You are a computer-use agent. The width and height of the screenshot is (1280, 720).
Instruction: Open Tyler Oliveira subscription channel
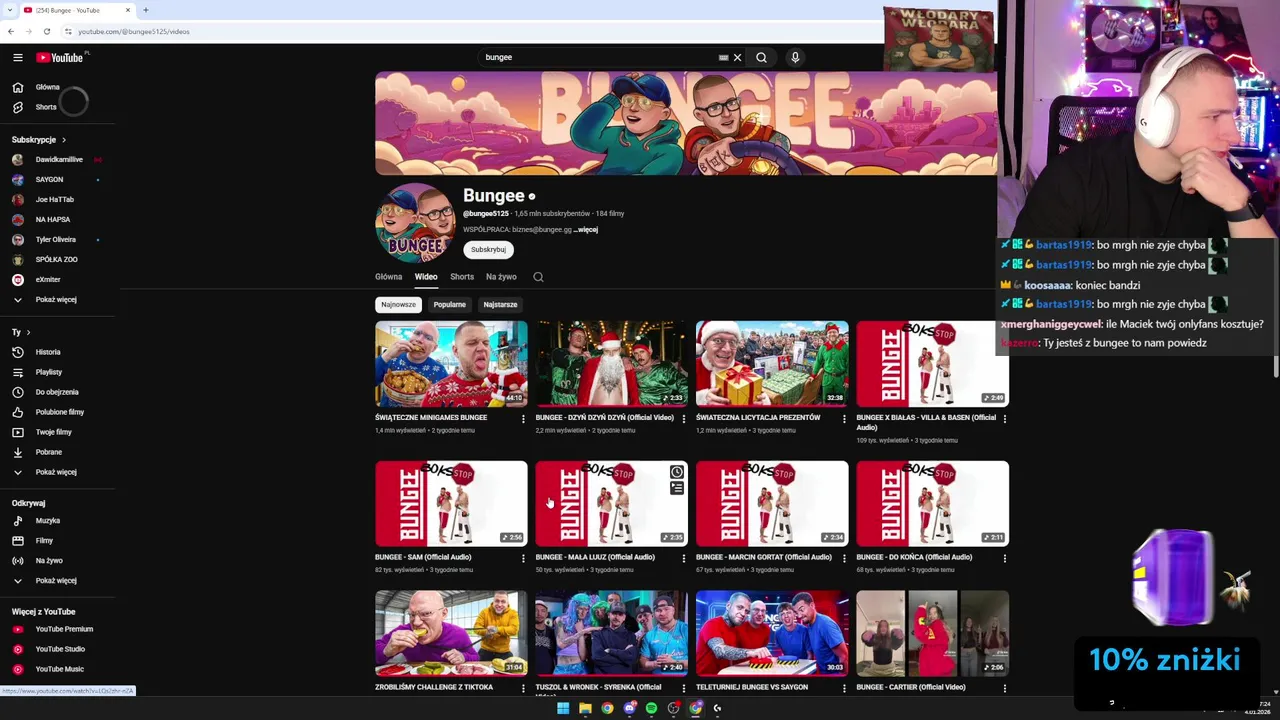tap(57, 239)
